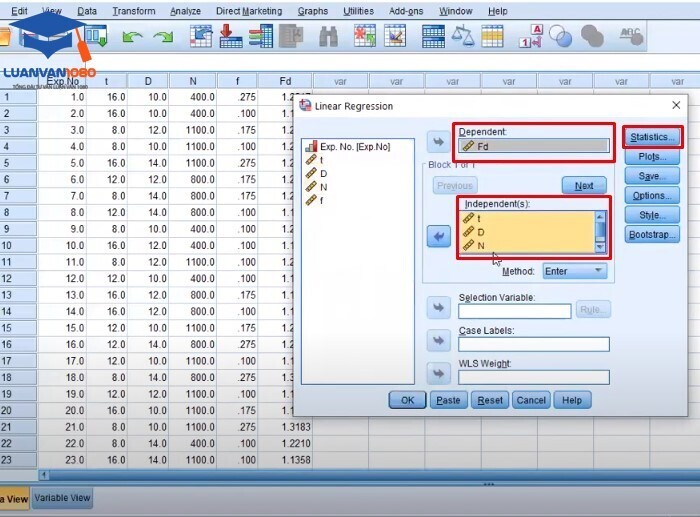
Task: Open the Statistics... options dialog
Action: [x=653, y=137]
